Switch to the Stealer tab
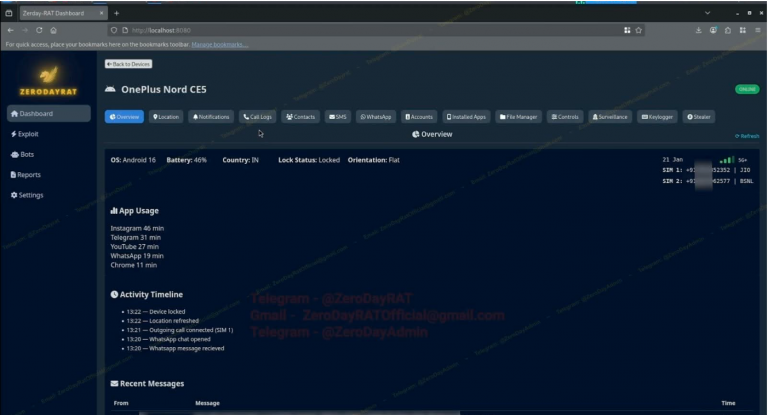Screen dimensions: 768x415 [699, 117]
